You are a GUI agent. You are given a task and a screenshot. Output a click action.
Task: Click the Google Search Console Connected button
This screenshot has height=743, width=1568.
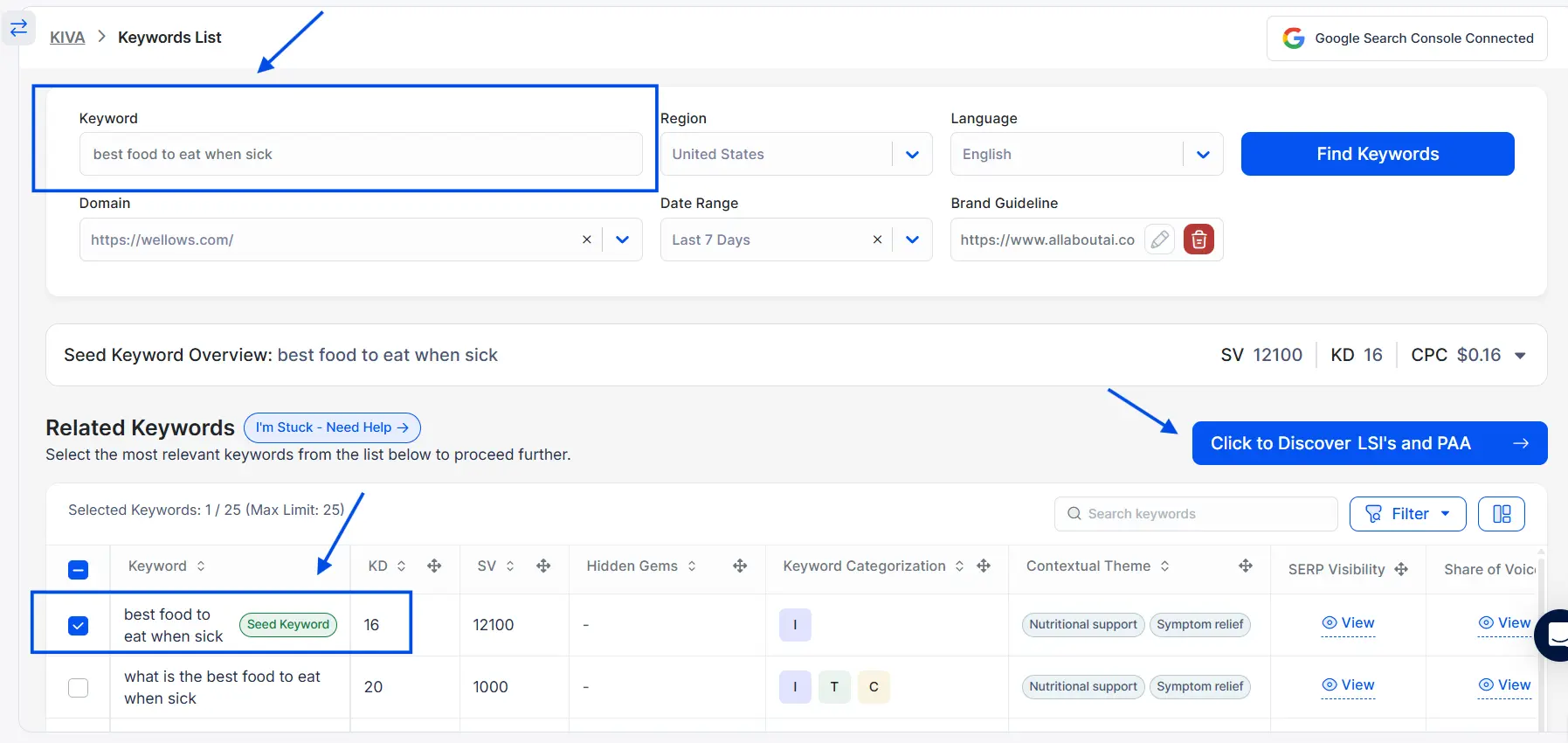(x=1406, y=38)
